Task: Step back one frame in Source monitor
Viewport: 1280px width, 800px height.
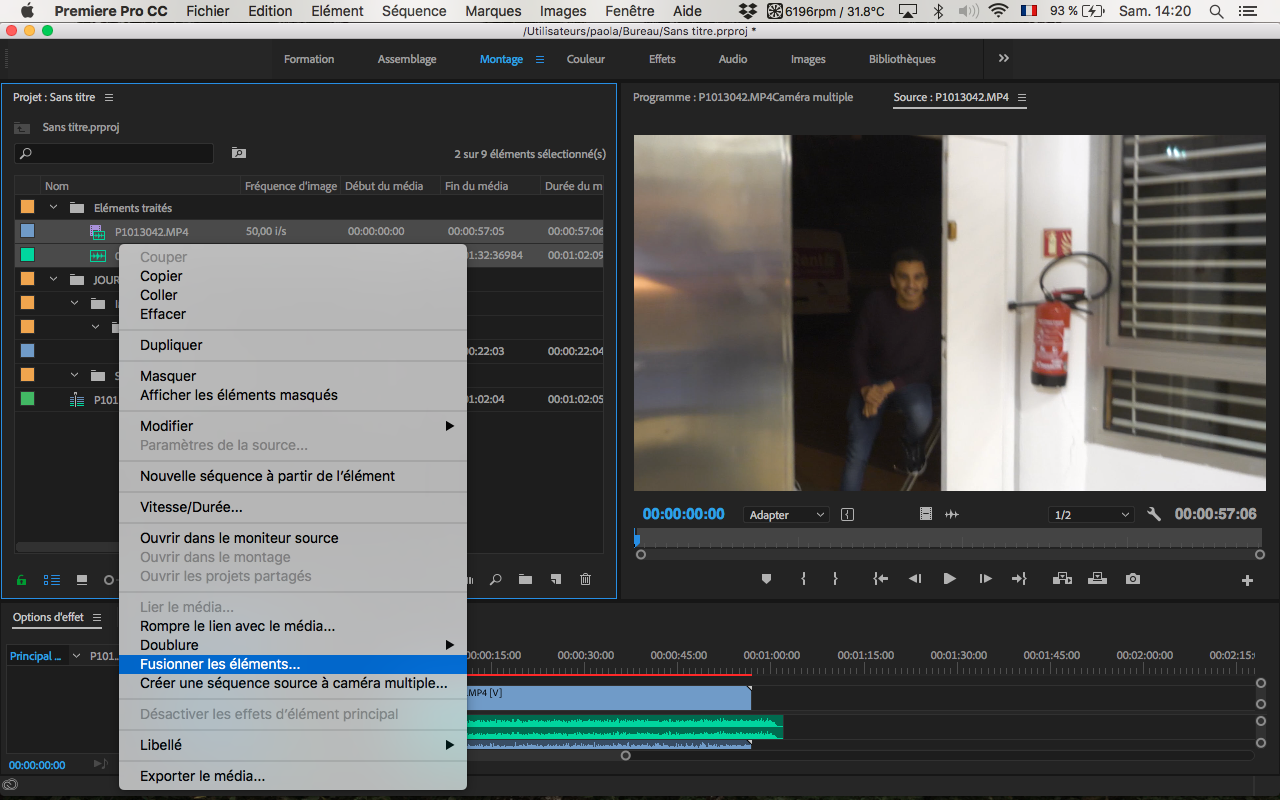Action: [914, 579]
